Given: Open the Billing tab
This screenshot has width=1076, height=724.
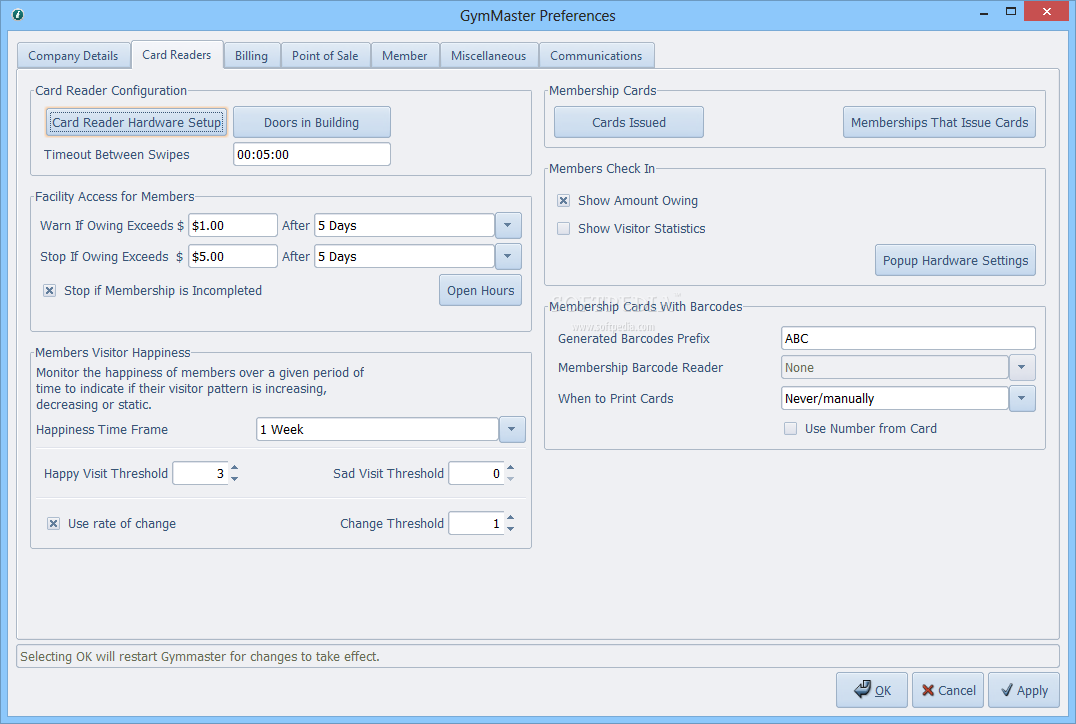Looking at the screenshot, I should pyautogui.click(x=252, y=56).
